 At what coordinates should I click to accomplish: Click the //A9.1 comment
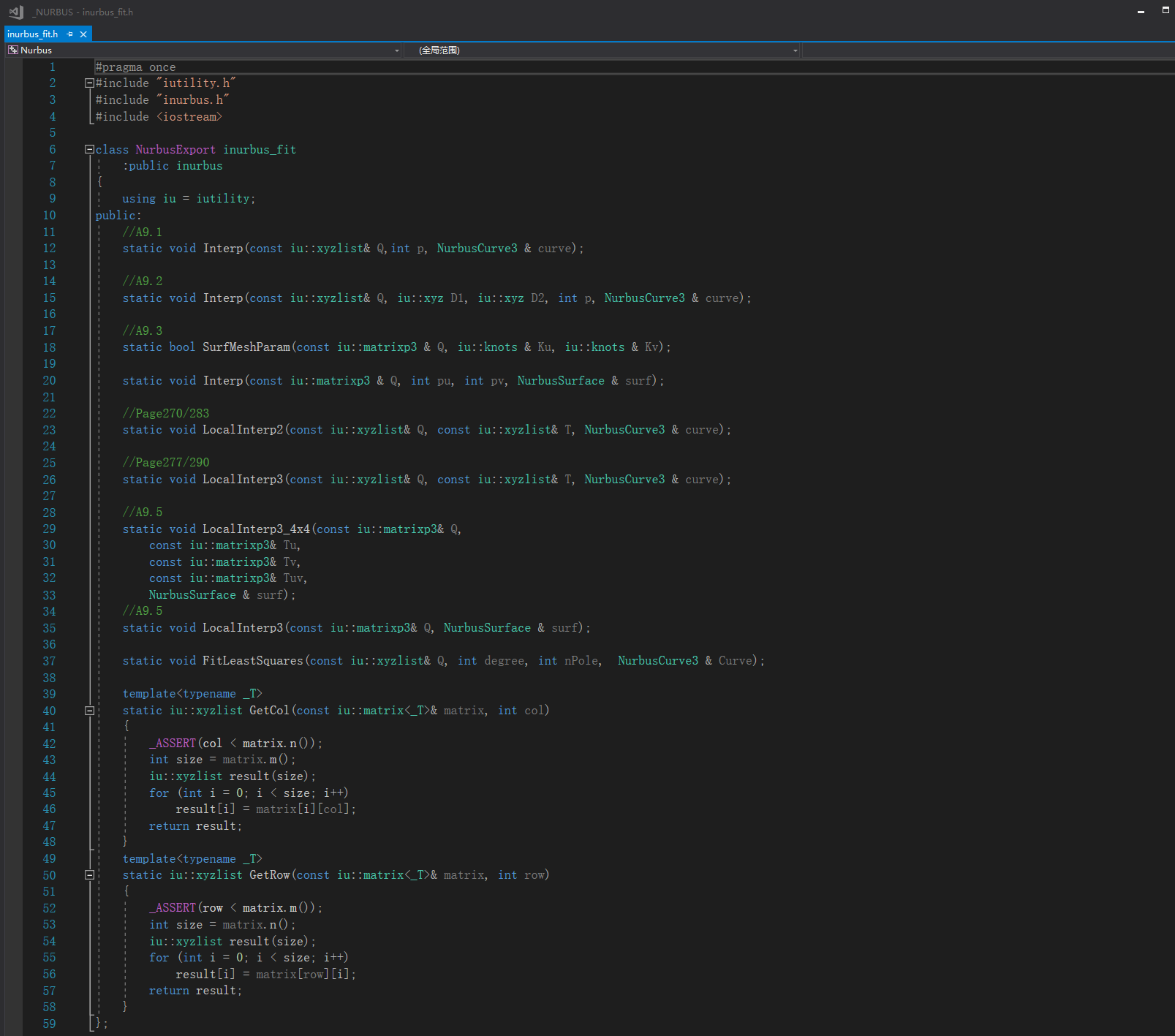coord(143,232)
